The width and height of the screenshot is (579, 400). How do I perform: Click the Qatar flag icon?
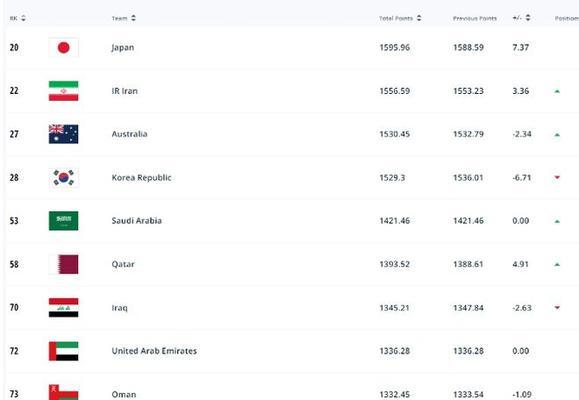pyautogui.click(x=64, y=264)
